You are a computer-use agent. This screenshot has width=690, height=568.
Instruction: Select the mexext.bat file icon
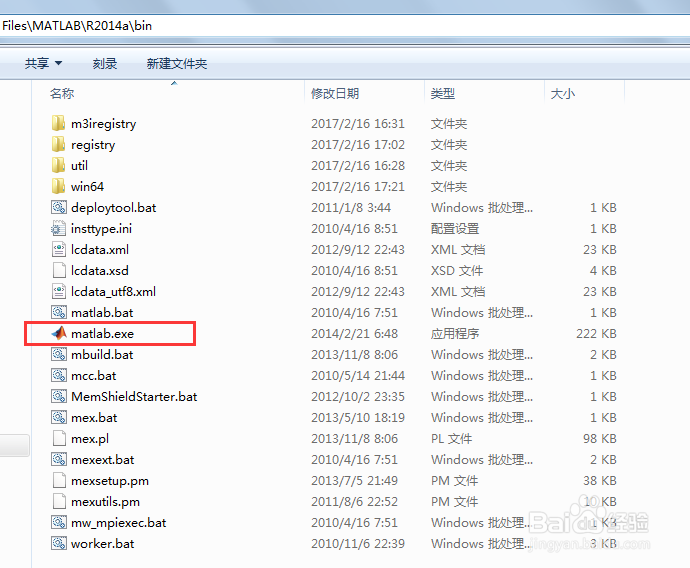tap(59, 459)
